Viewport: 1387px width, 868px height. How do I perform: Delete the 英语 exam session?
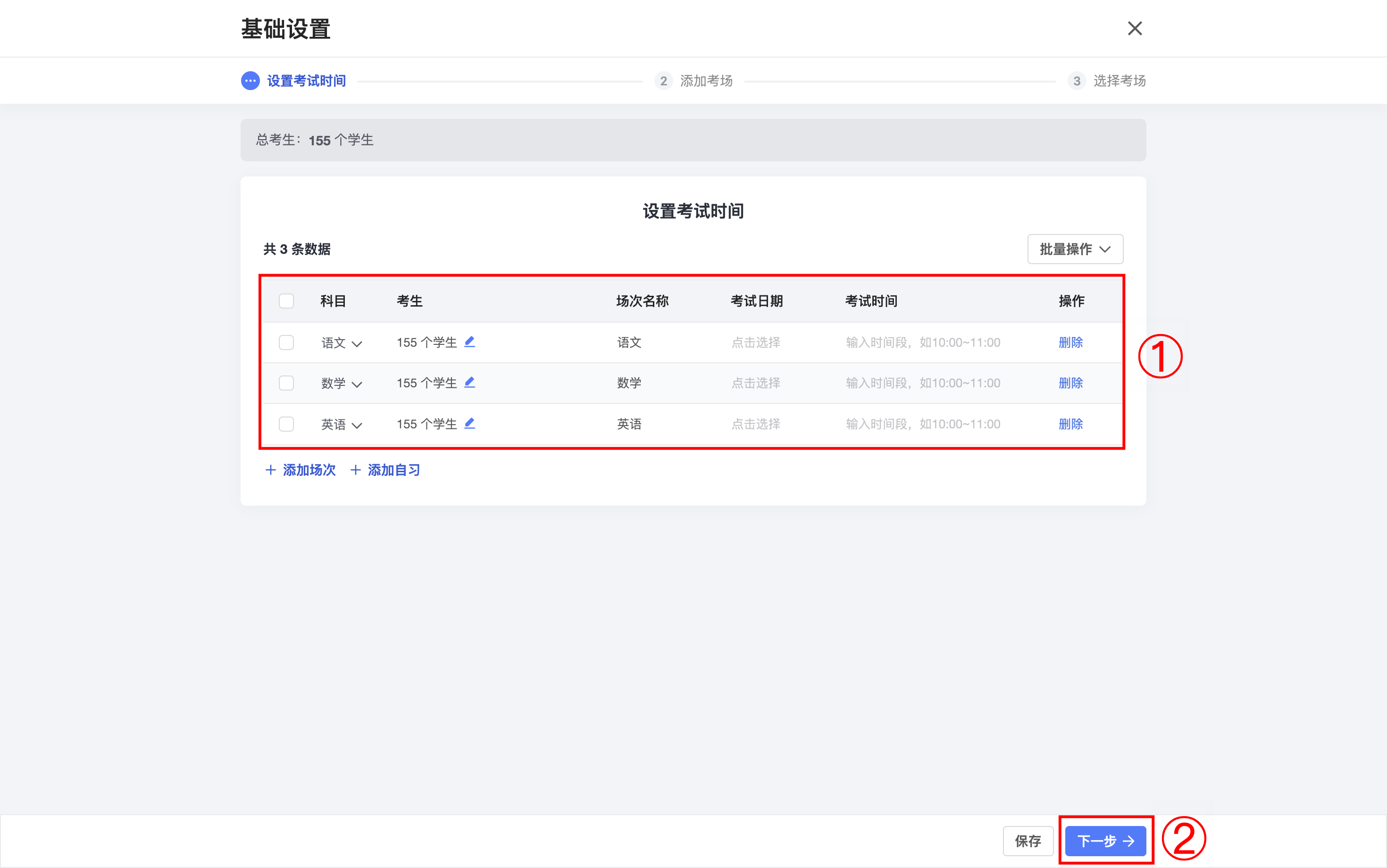point(1070,424)
